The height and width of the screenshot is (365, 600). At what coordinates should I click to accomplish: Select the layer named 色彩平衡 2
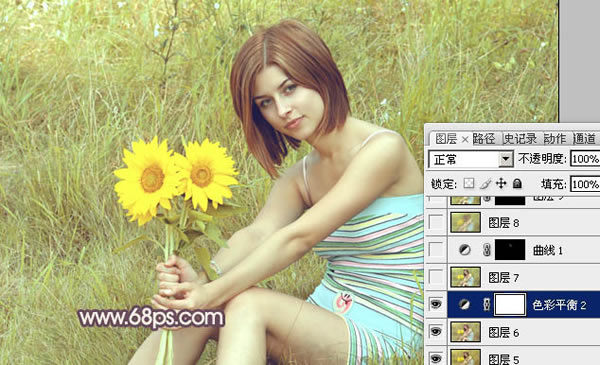pyautogui.click(x=559, y=305)
